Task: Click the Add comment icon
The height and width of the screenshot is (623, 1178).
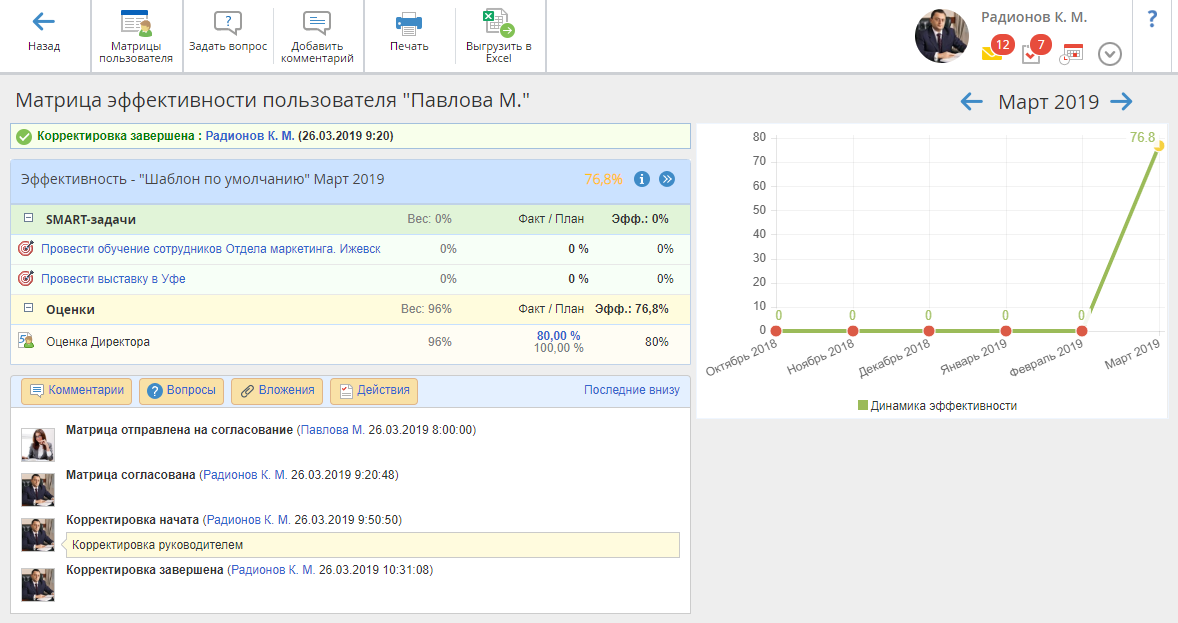Action: point(317,23)
